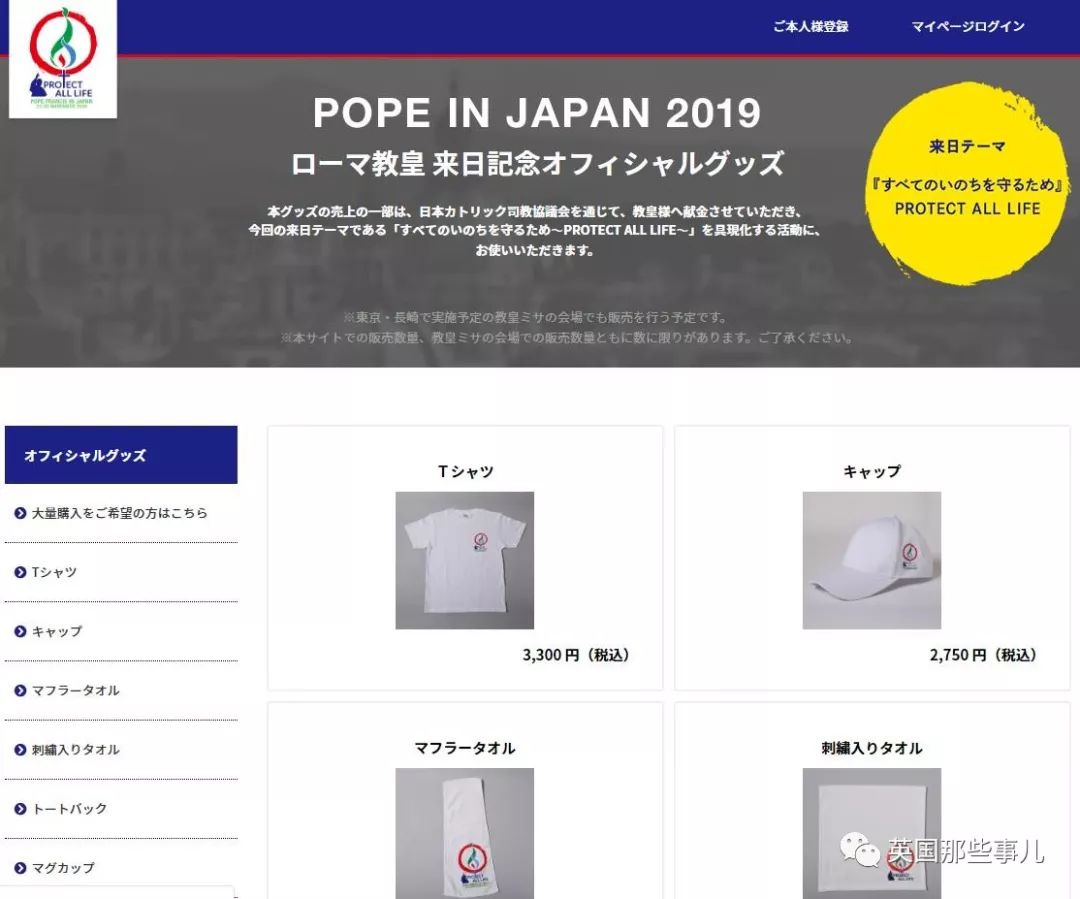Click arrow icon beside Tシャツ sidebar entry

pyautogui.click(x=20, y=572)
